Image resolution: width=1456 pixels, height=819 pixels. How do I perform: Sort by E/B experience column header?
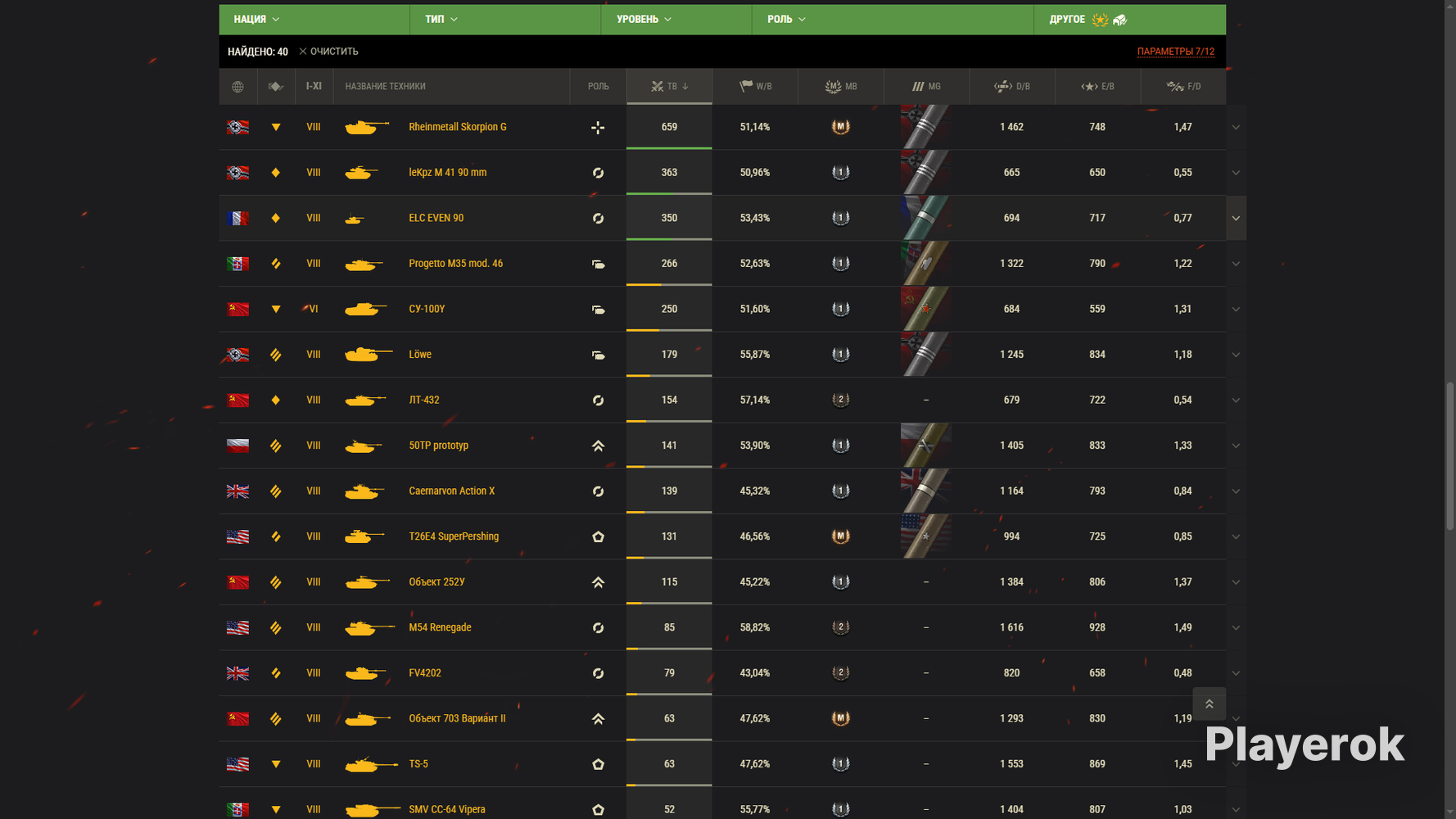click(1097, 87)
